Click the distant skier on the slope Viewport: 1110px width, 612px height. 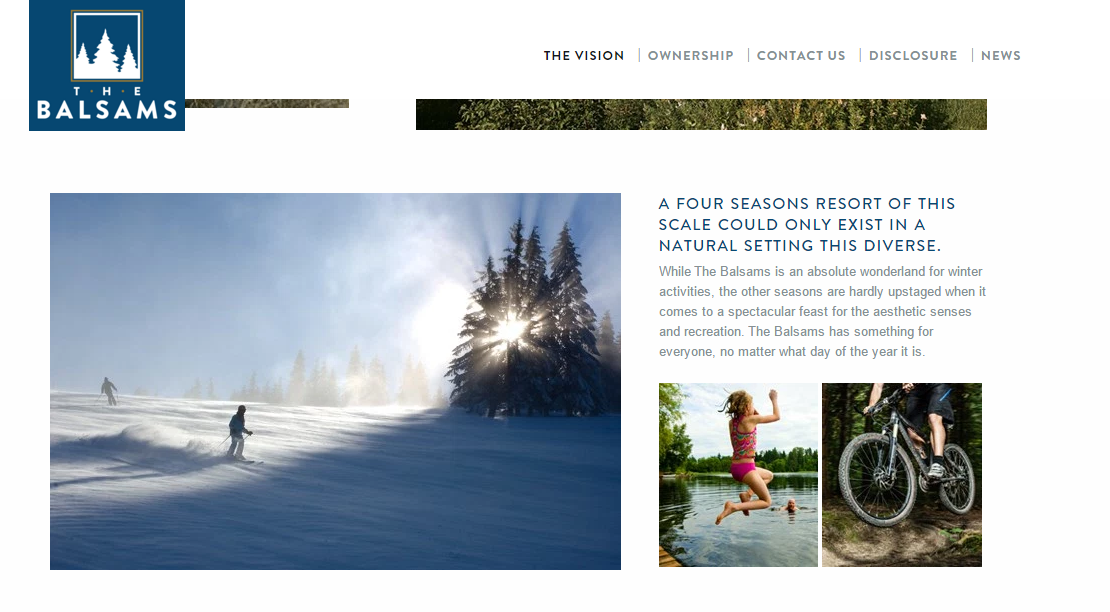pos(108,391)
